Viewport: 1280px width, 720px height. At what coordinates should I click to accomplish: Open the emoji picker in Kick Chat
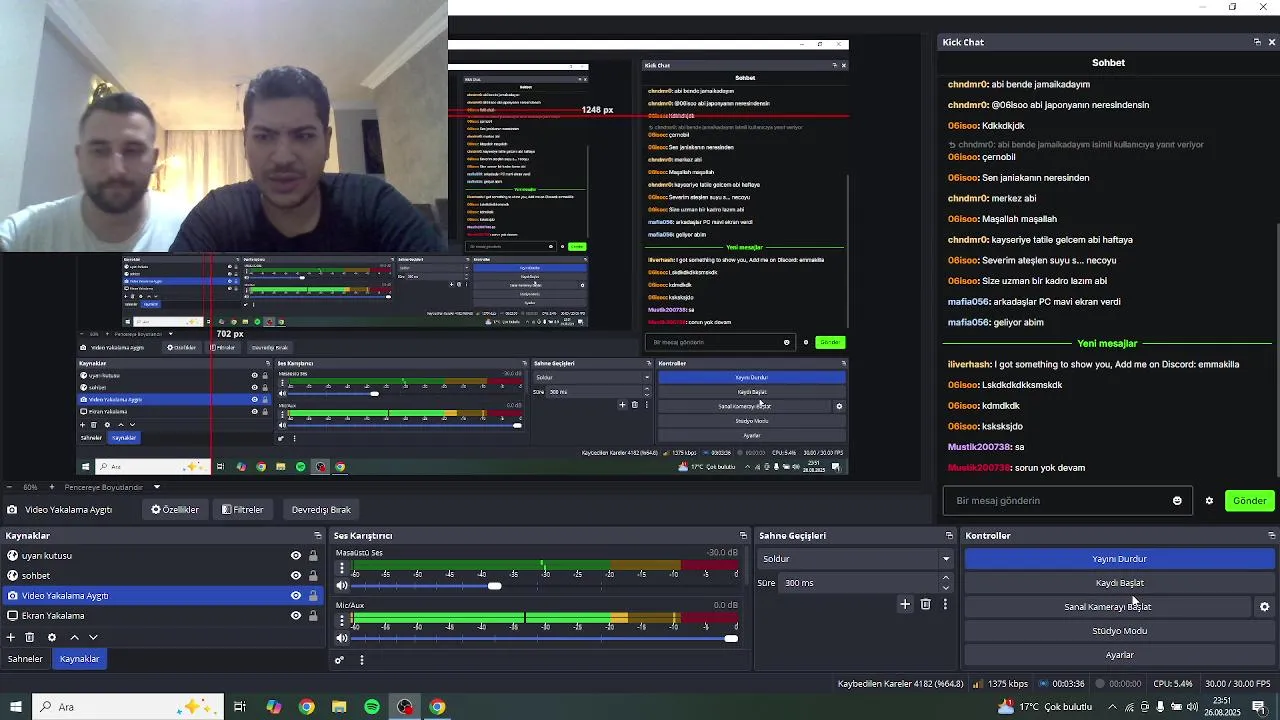click(1177, 501)
